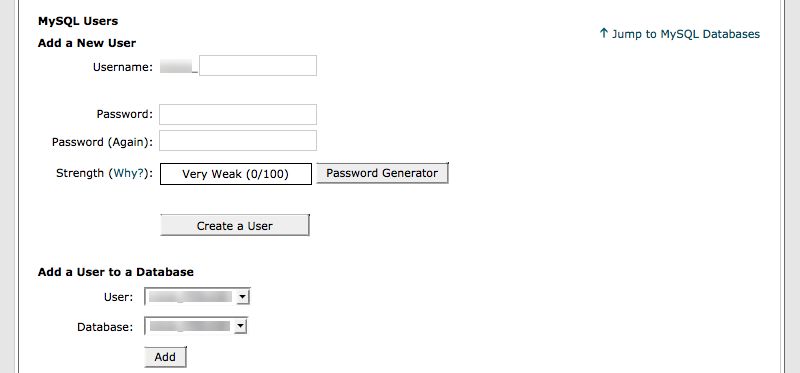Image resolution: width=800 pixels, height=373 pixels.
Task: Click the Username: field label
Action: pyautogui.click(x=123, y=67)
